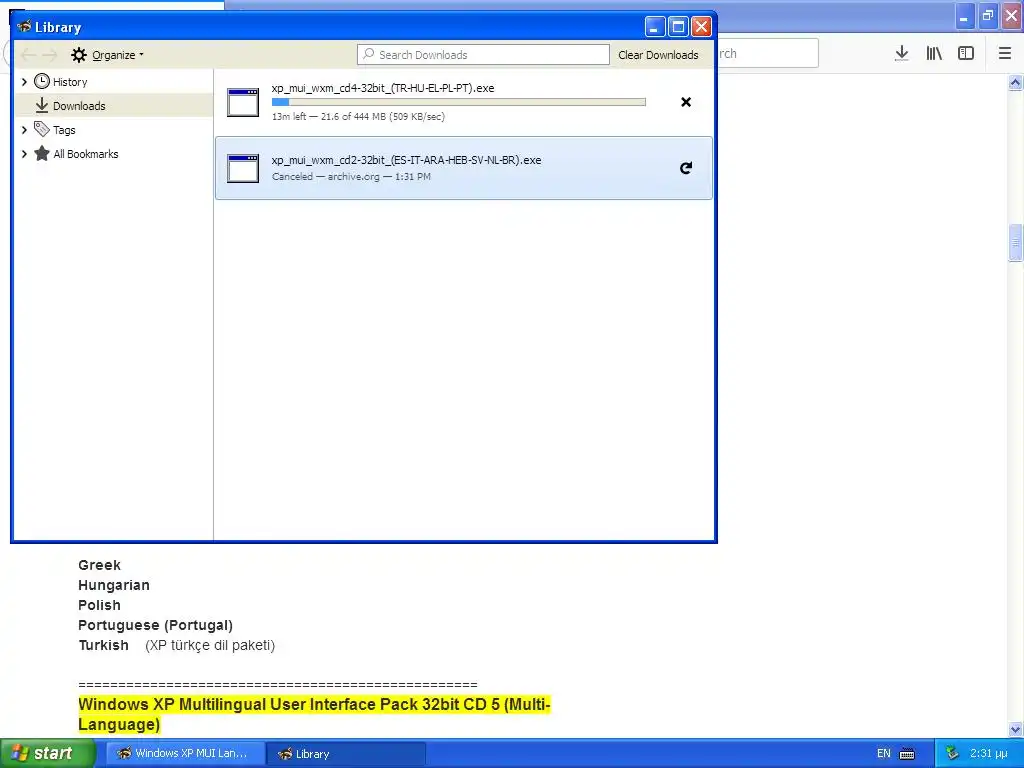Expand the All Bookmarks node

pos(24,154)
